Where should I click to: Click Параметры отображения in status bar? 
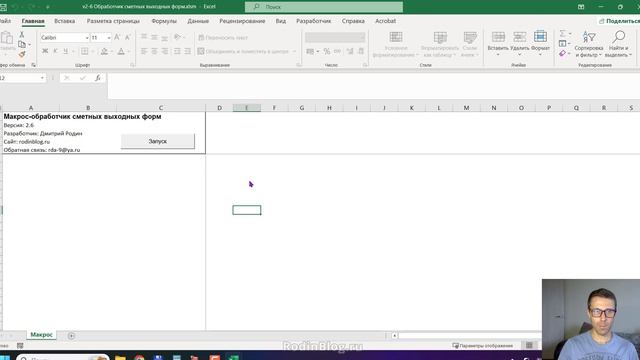[483, 346]
